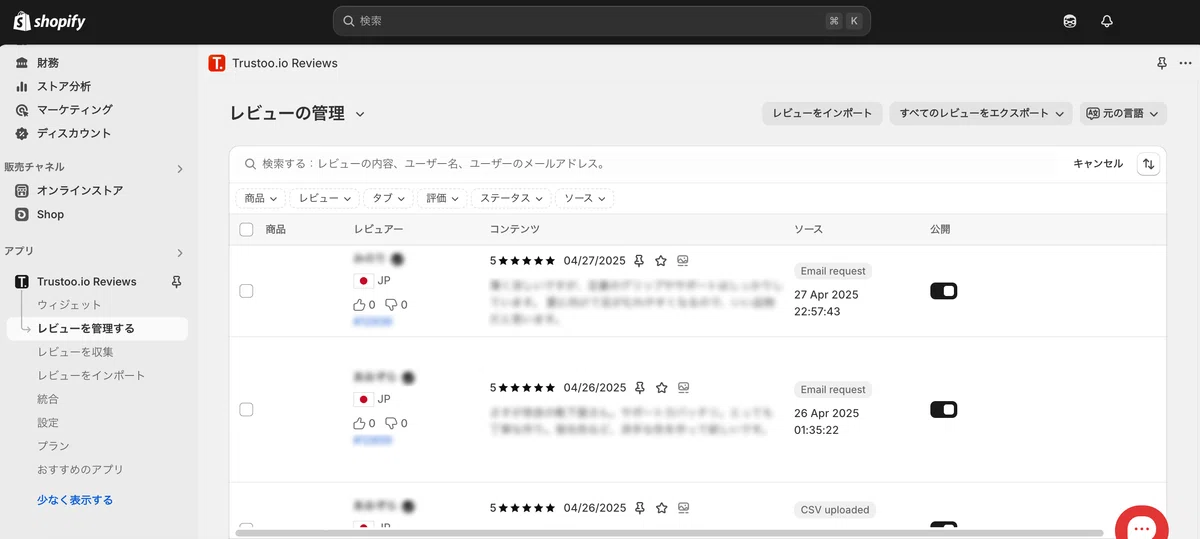
Task: Open the 評価 rating filter dropdown
Action: click(443, 199)
